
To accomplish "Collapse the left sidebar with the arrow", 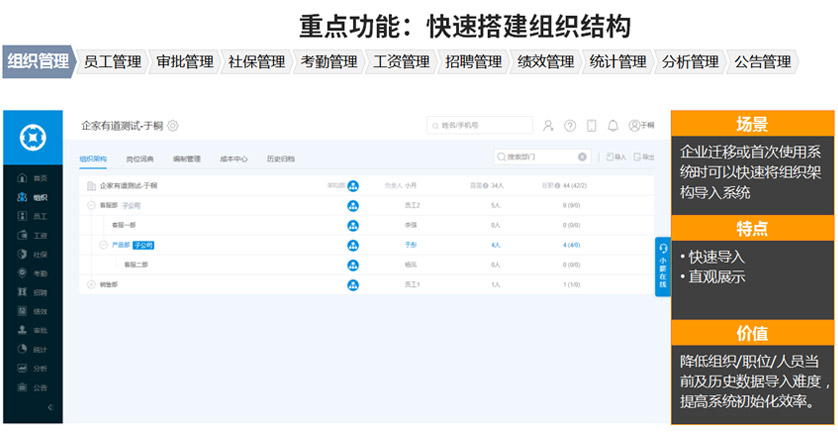I will [x=51, y=407].
